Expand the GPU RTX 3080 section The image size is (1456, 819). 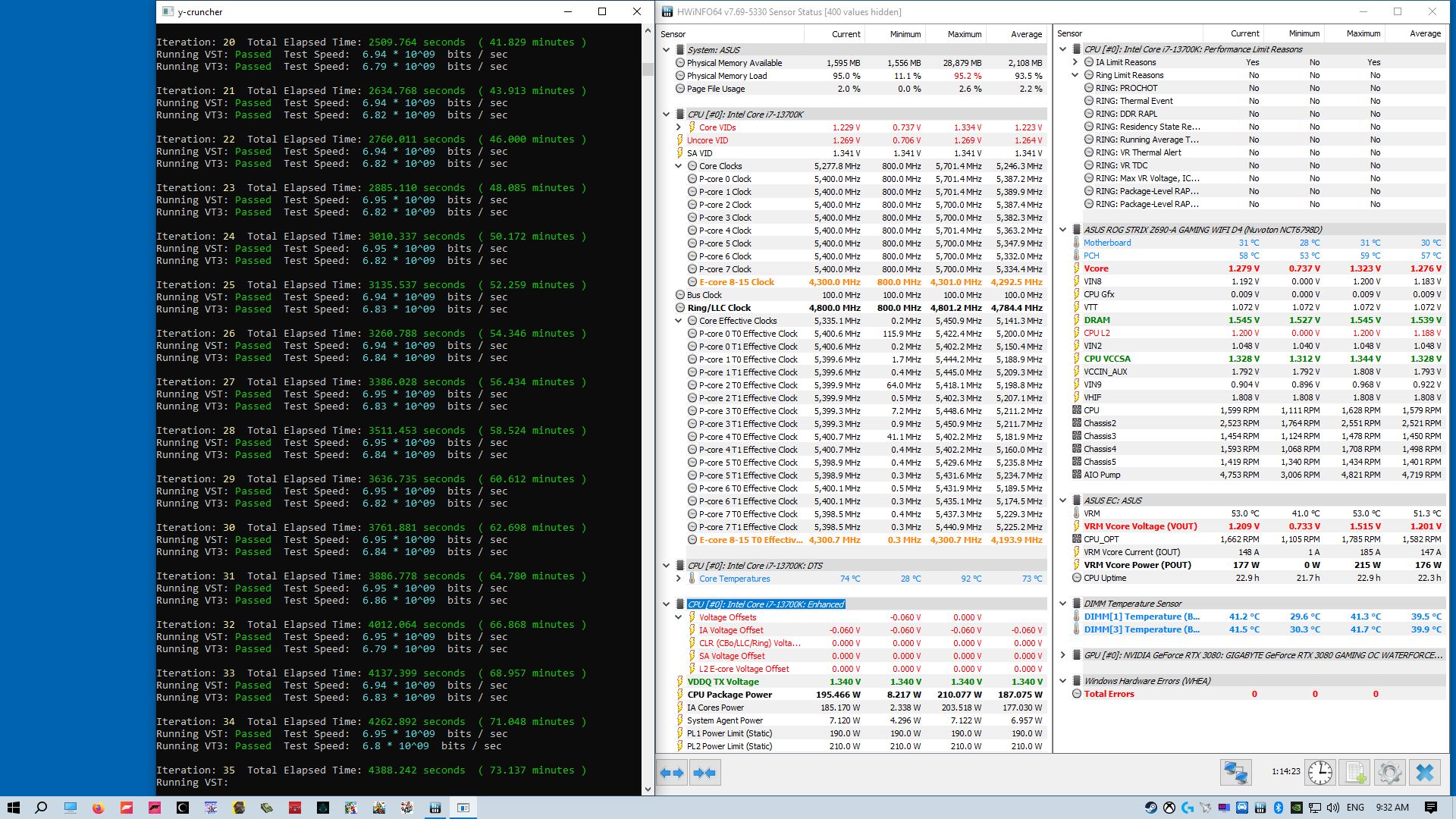pyautogui.click(x=1062, y=655)
